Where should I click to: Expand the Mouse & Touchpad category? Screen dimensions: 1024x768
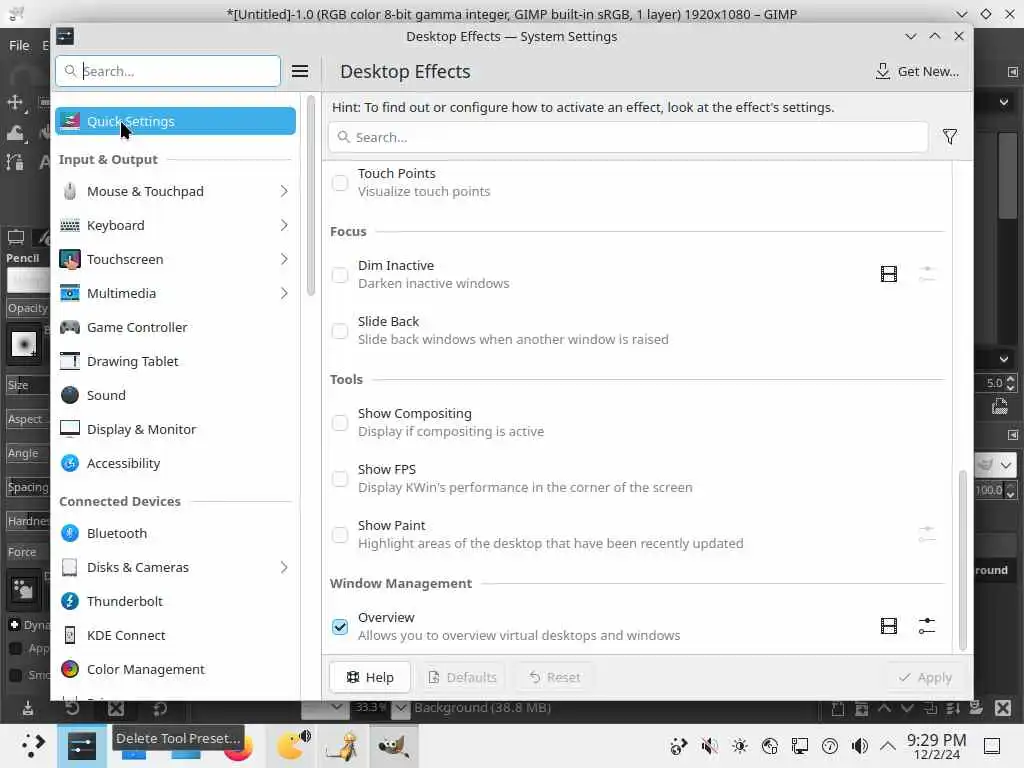284,191
